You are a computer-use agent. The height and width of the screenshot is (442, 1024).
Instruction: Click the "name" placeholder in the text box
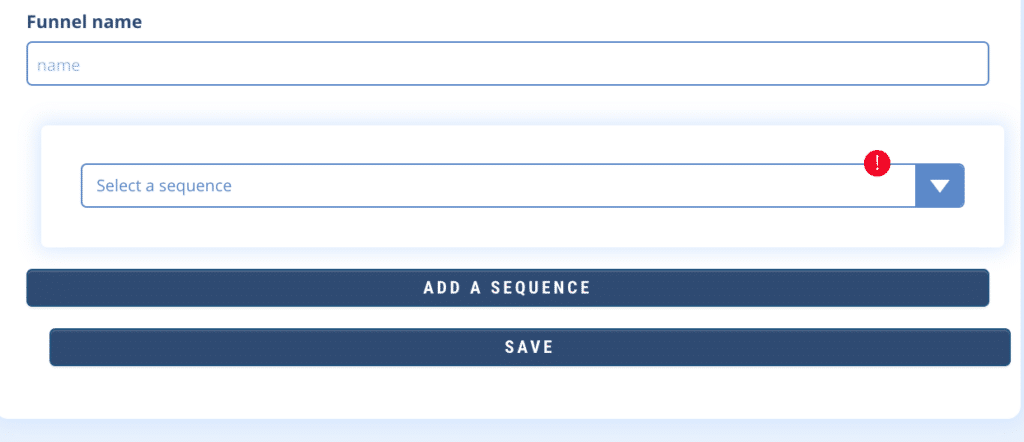click(x=58, y=65)
